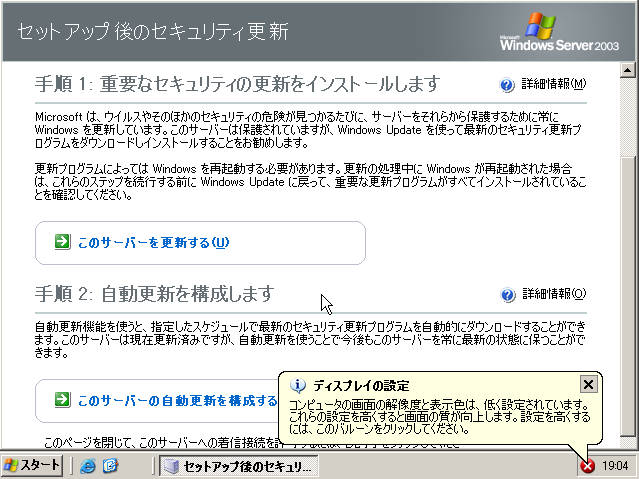
Task: Click the help icon next to 詳細情報(O)
Action: tap(508, 295)
